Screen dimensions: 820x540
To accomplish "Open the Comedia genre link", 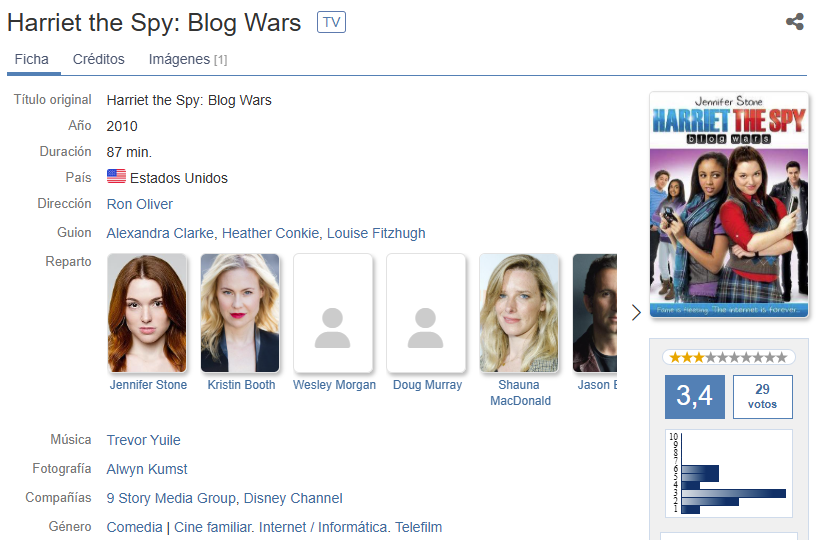I will tap(134, 527).
